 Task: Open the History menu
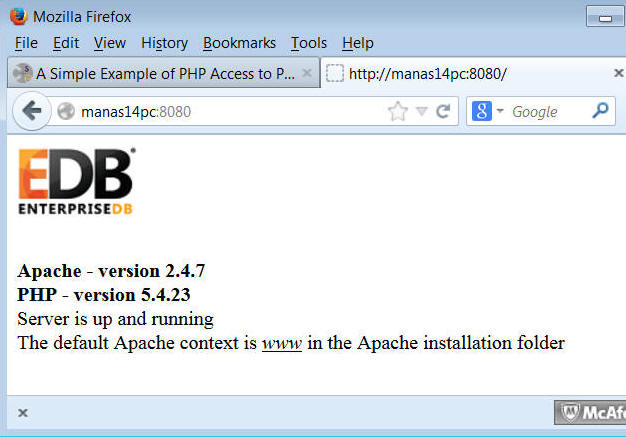[164, 43]
